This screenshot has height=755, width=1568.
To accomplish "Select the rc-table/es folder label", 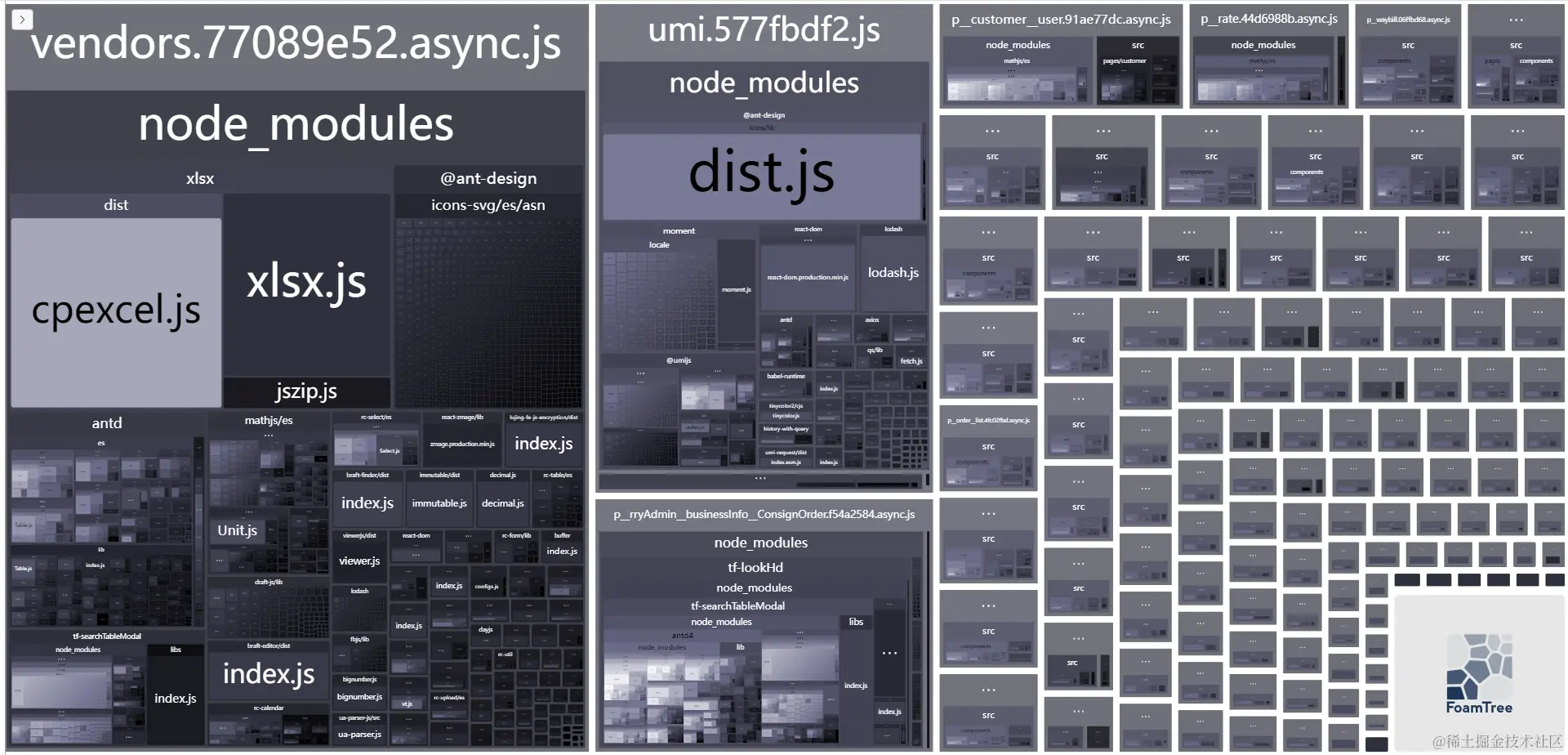I will pyautogui.click(x=558, y=476).
